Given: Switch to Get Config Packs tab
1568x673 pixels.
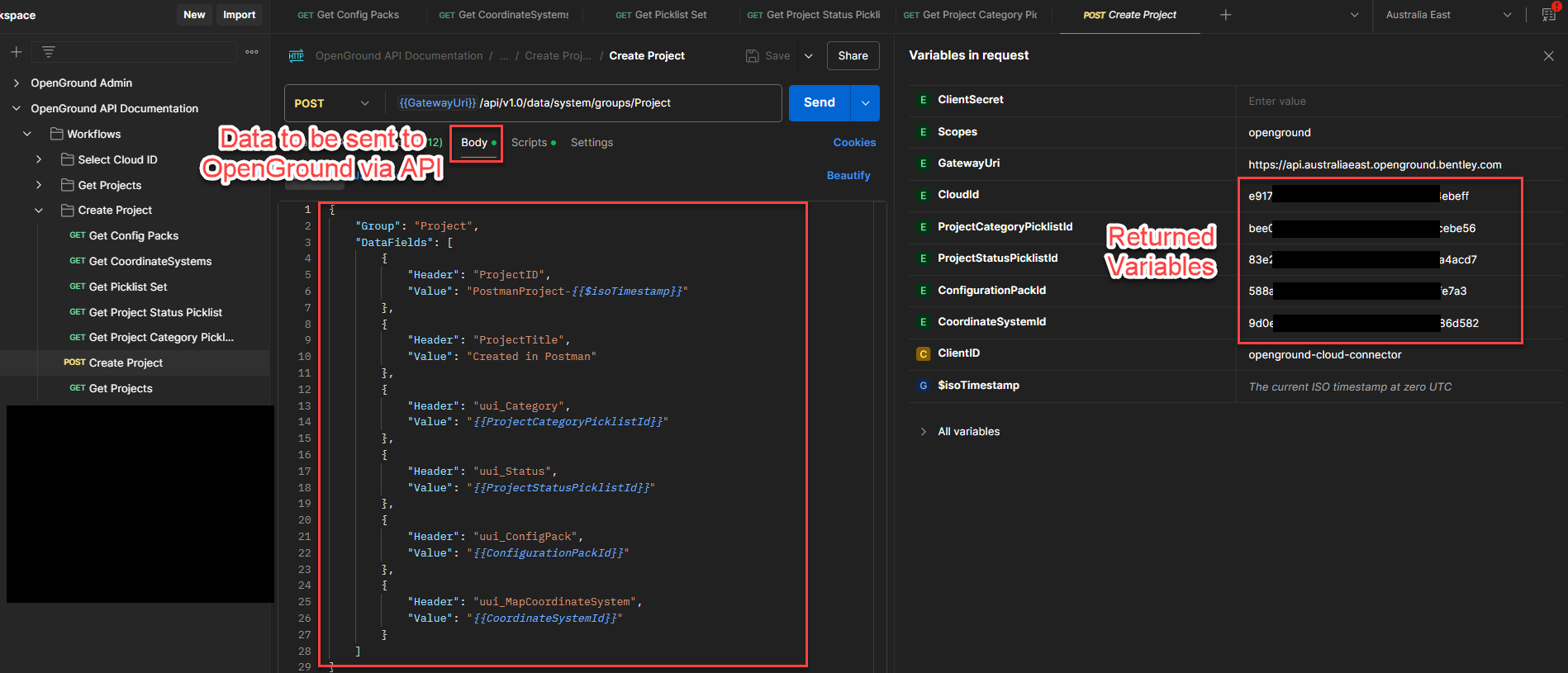Looking at the screenshot, I should click(348, 15).
